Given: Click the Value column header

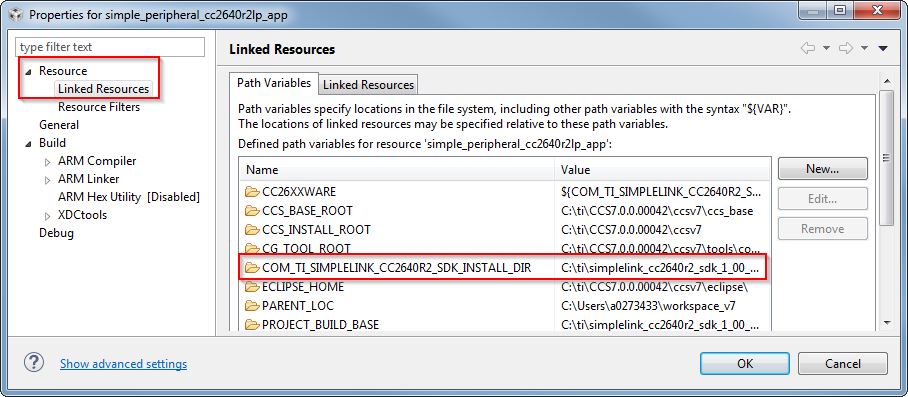Looking at the screenshot, I should [662, 170].
